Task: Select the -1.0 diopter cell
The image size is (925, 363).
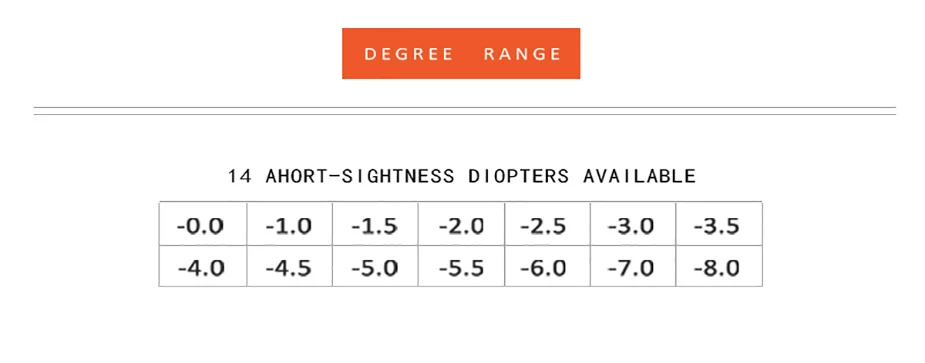Action: point(289,224)
